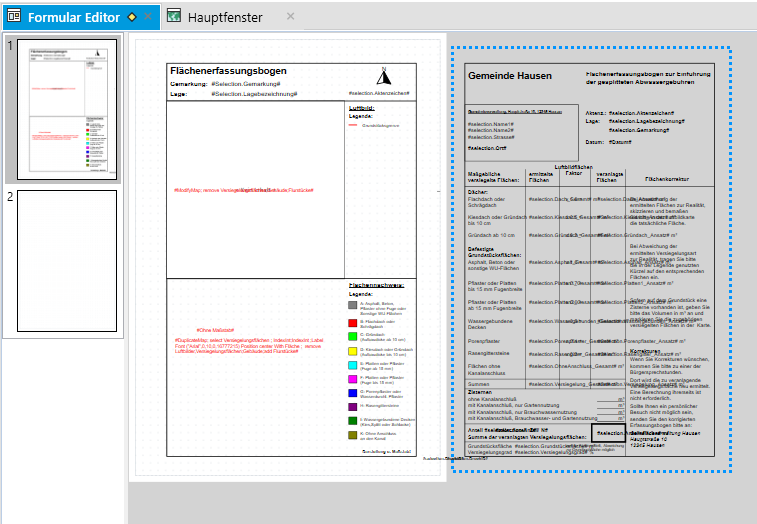Screen dimensions: 757x524
Task: Select the red #ModifyMap command text
Action: tap(244, 190)
